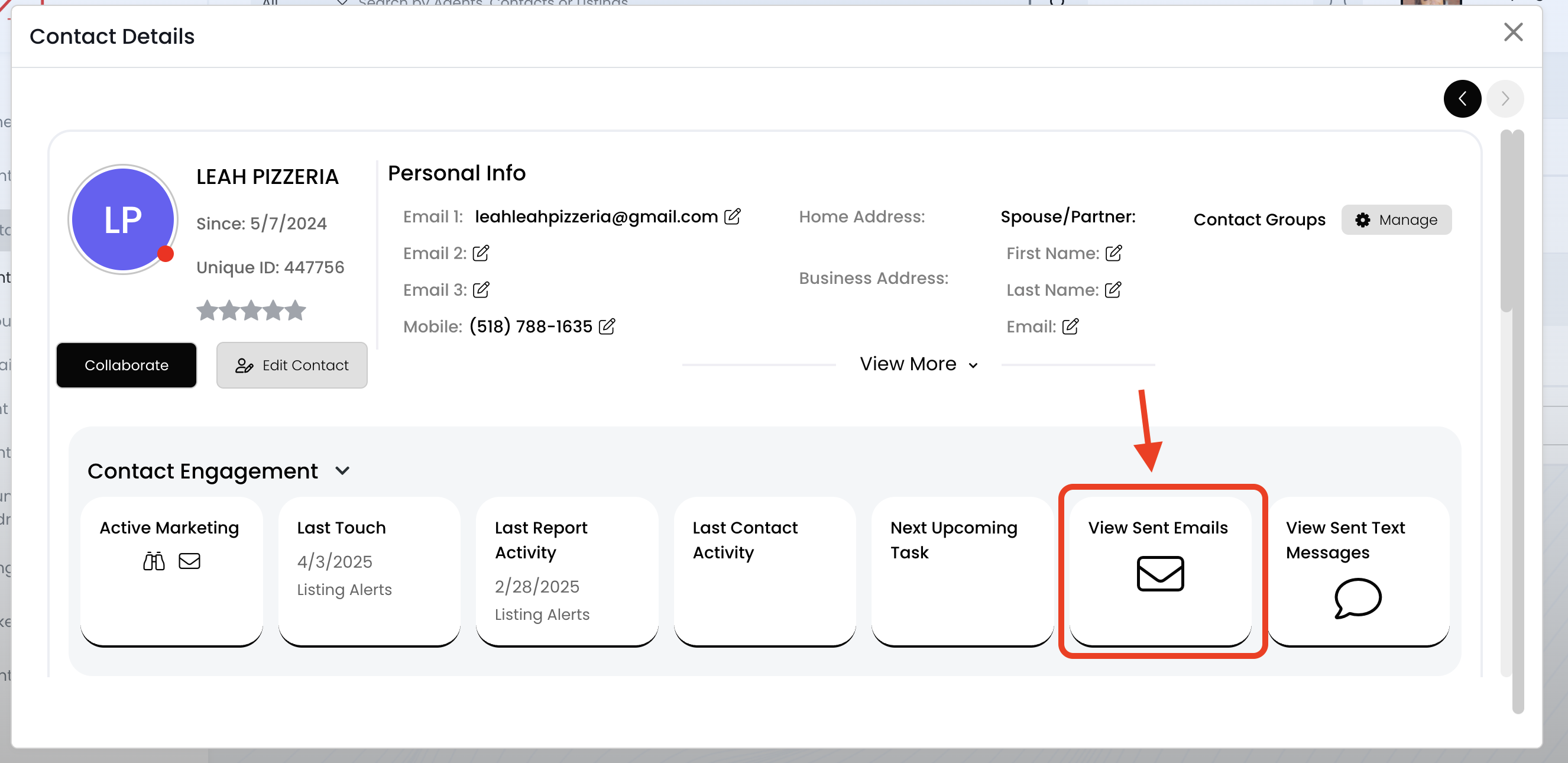Click the Spouse Email edit icon
This screenshot has height=763, width=1568.
click(1070, 326)
